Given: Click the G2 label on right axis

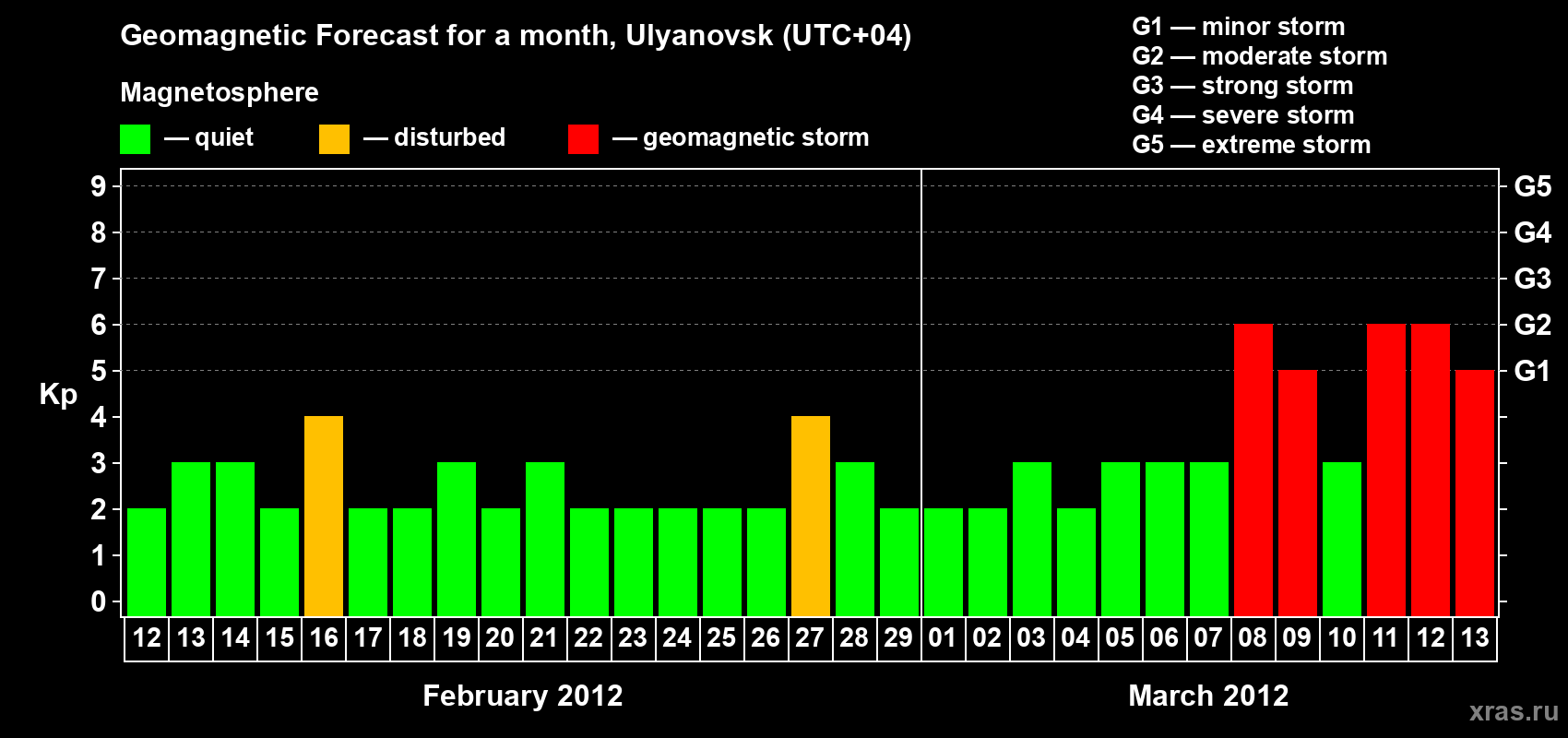Looking at the screenshot, I should pos(1532,325).
